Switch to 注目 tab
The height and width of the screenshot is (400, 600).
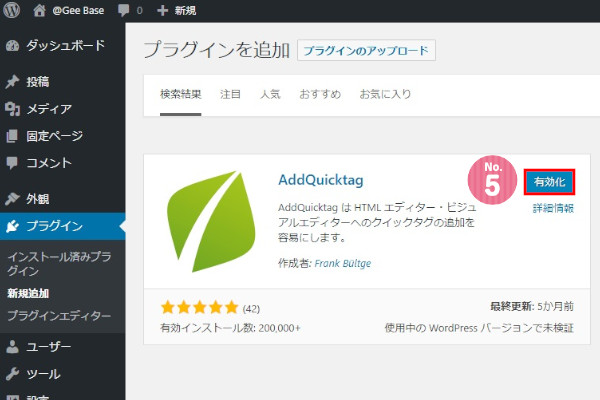pyautogui.click(x=230, y=94)
